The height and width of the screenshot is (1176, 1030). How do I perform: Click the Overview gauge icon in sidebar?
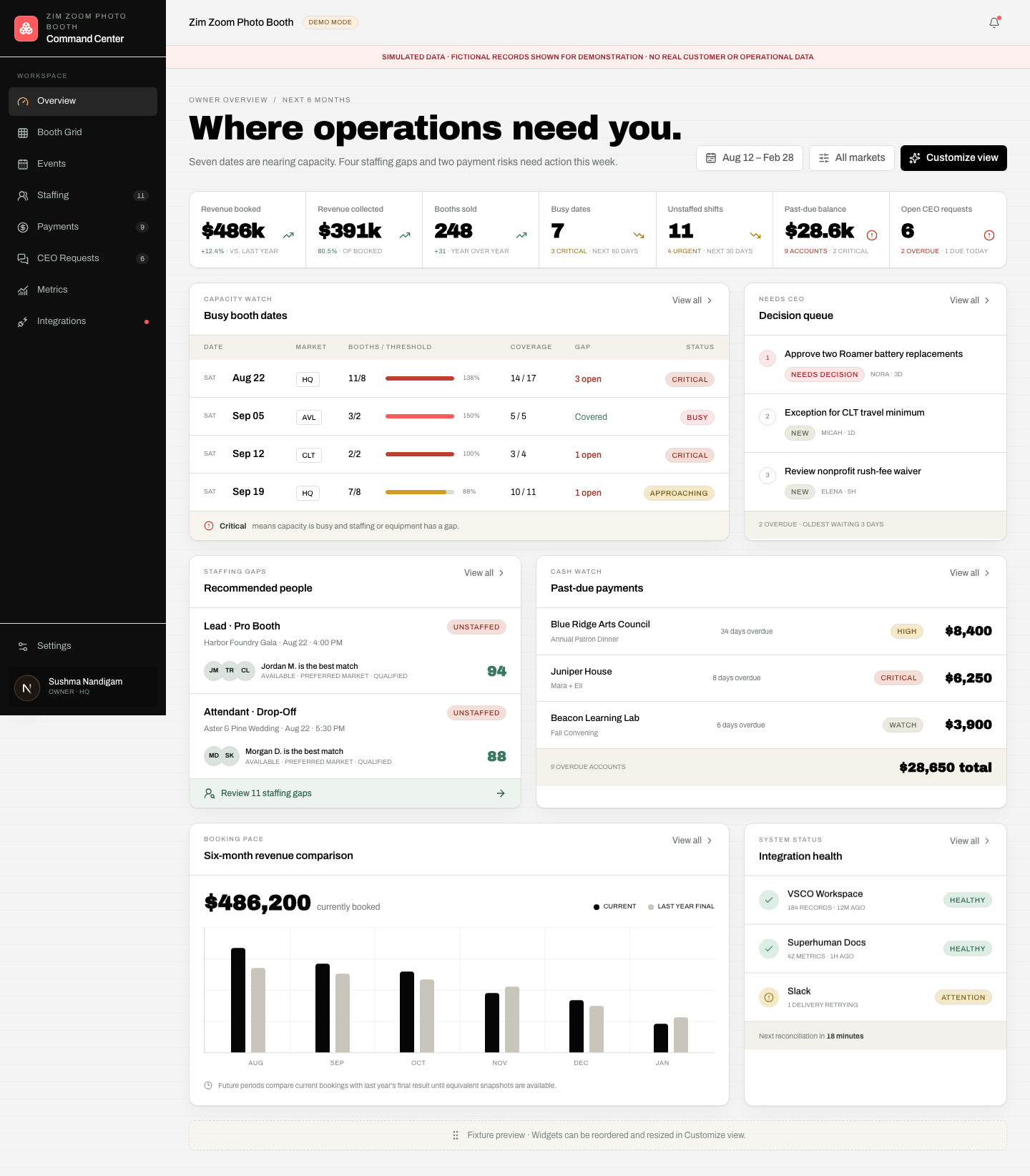pos(23,102)
